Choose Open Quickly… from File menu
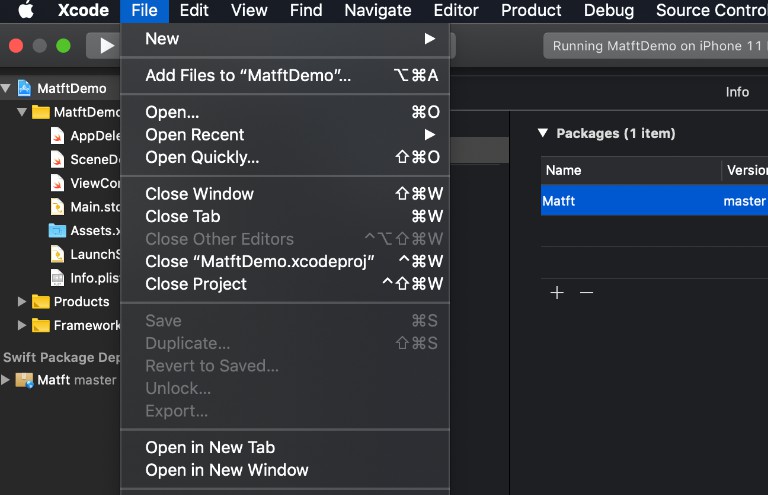 click(202, 157)
